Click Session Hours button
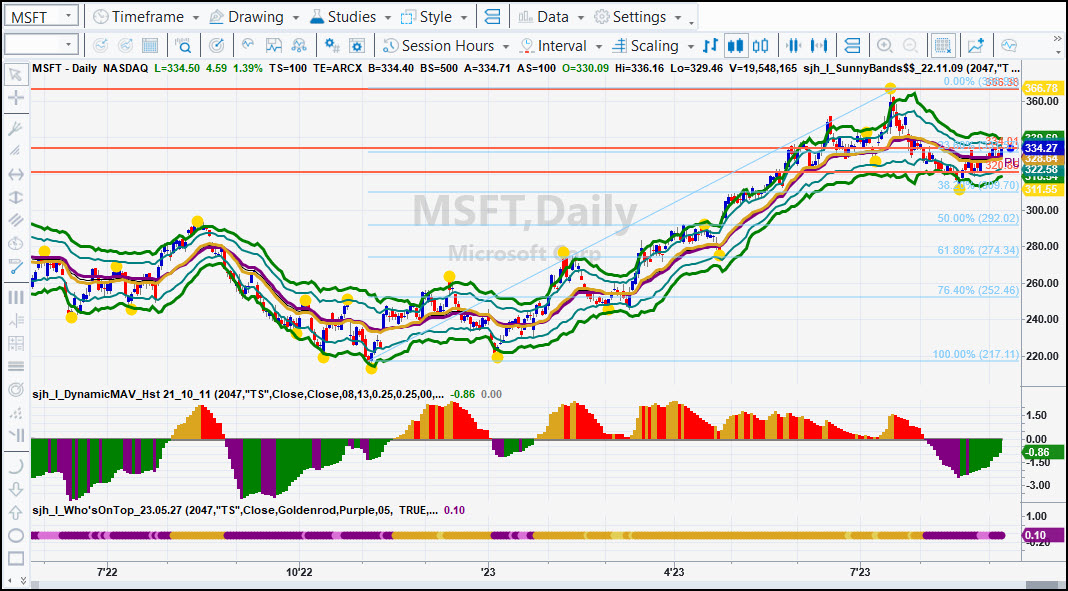This screenshot has width=1068, height=591. 439,46
